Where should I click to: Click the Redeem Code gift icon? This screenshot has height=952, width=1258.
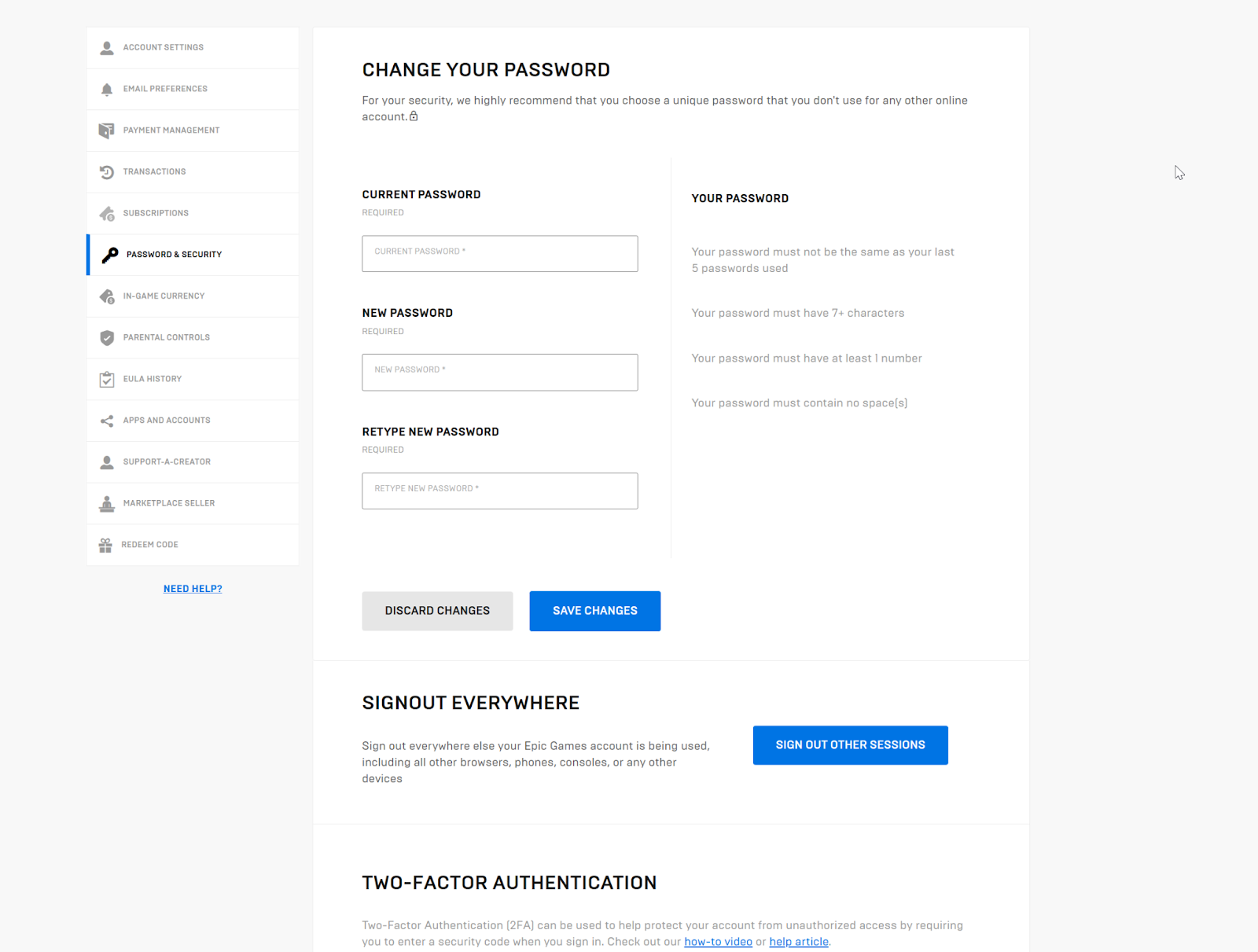pyautogui.click(x=105, y=545)
